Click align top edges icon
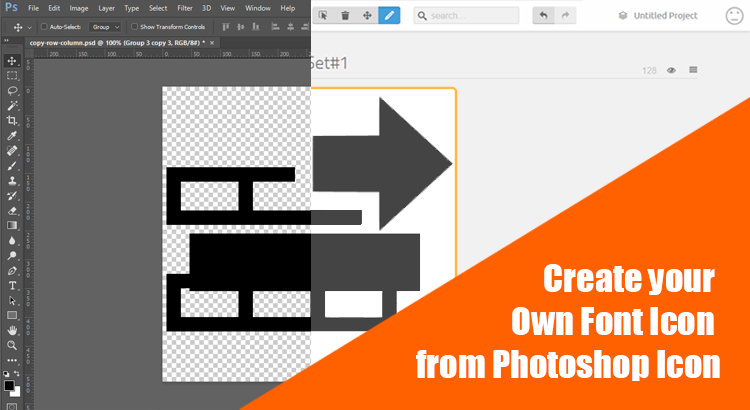 (226, 27)
